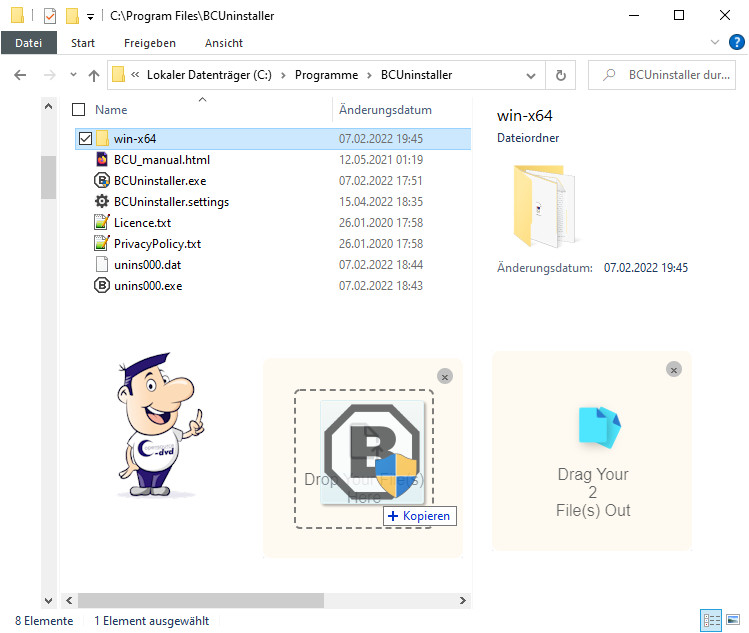The height and width of the screenshot is (633, 749).
Task: Refresh the current folder view
Action: pos(560,75)
